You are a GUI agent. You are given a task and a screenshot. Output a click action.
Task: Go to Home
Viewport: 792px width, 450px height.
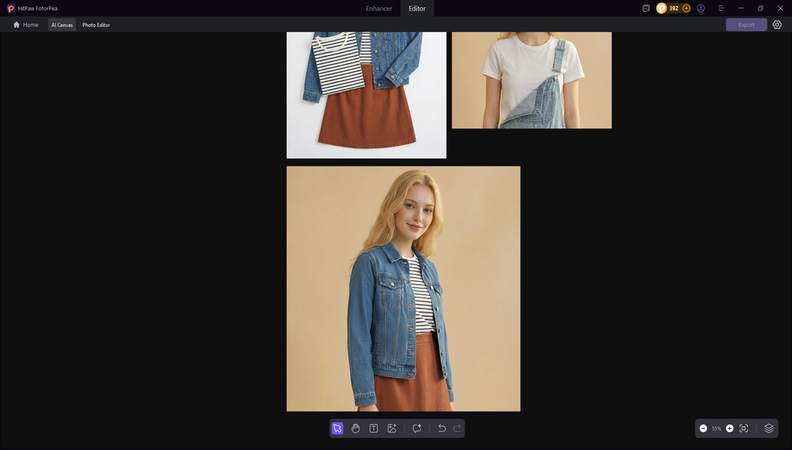(26, 24)
